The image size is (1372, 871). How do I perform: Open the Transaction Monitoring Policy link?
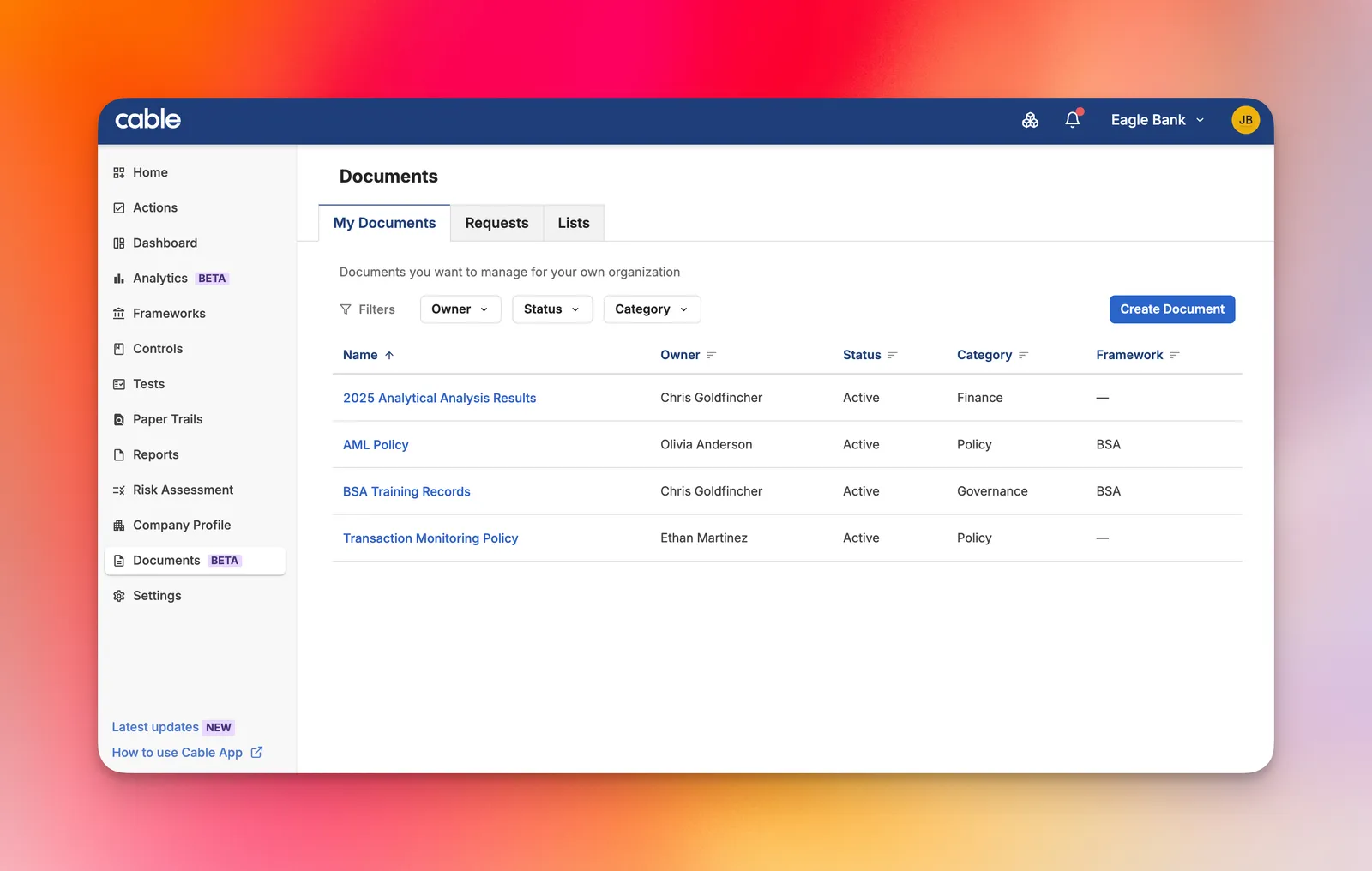click(430, 538)
